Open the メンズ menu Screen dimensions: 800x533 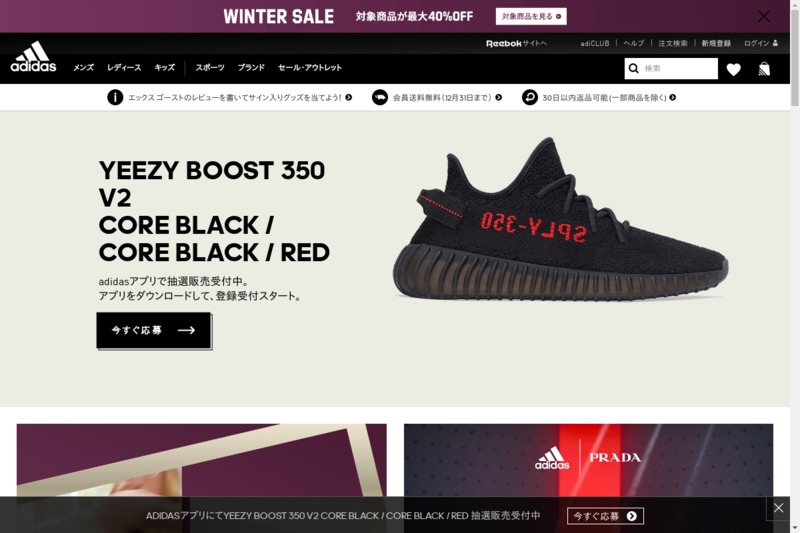[84, 67]
